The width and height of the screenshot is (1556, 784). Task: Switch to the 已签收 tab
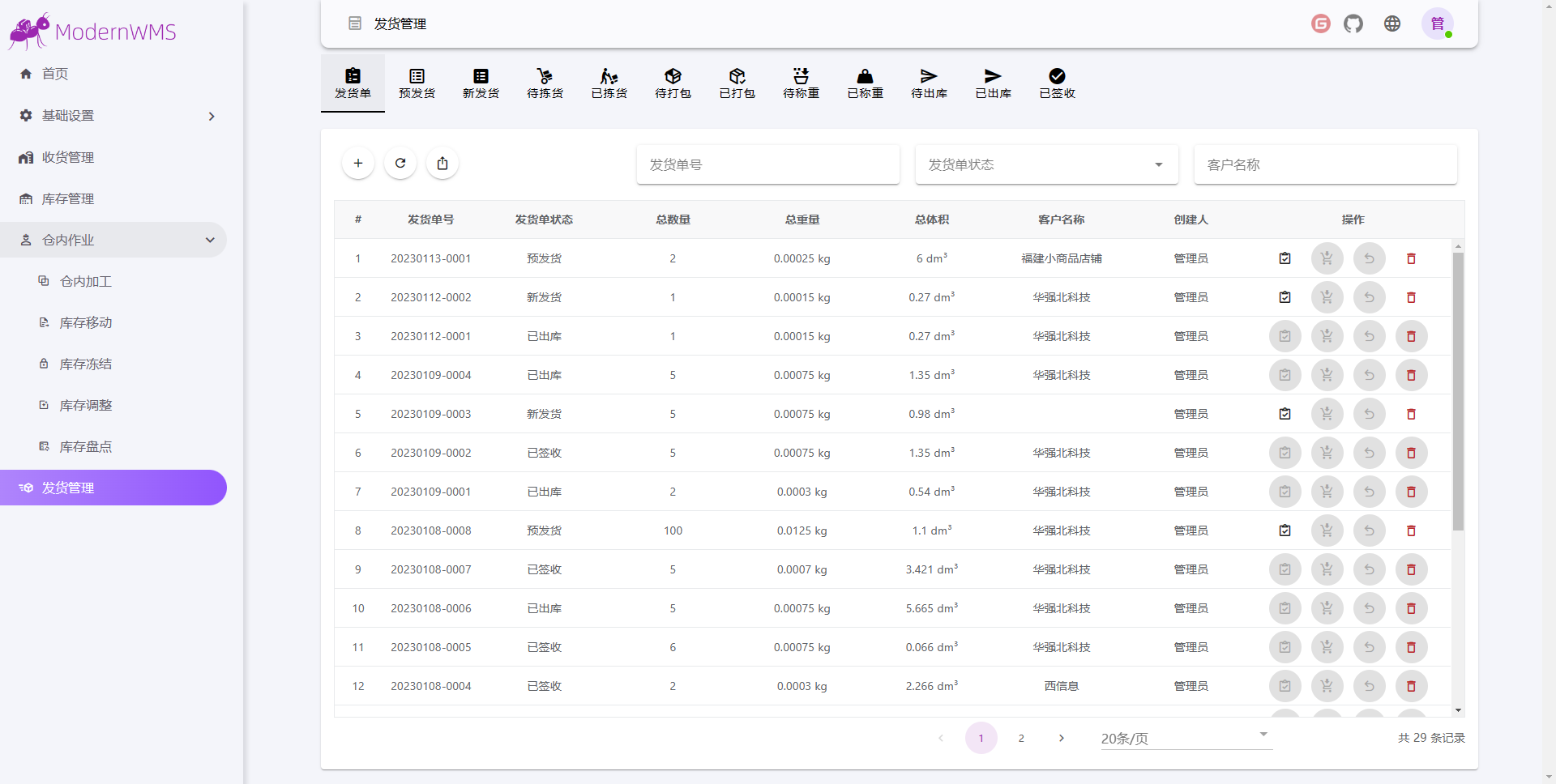1057,83
